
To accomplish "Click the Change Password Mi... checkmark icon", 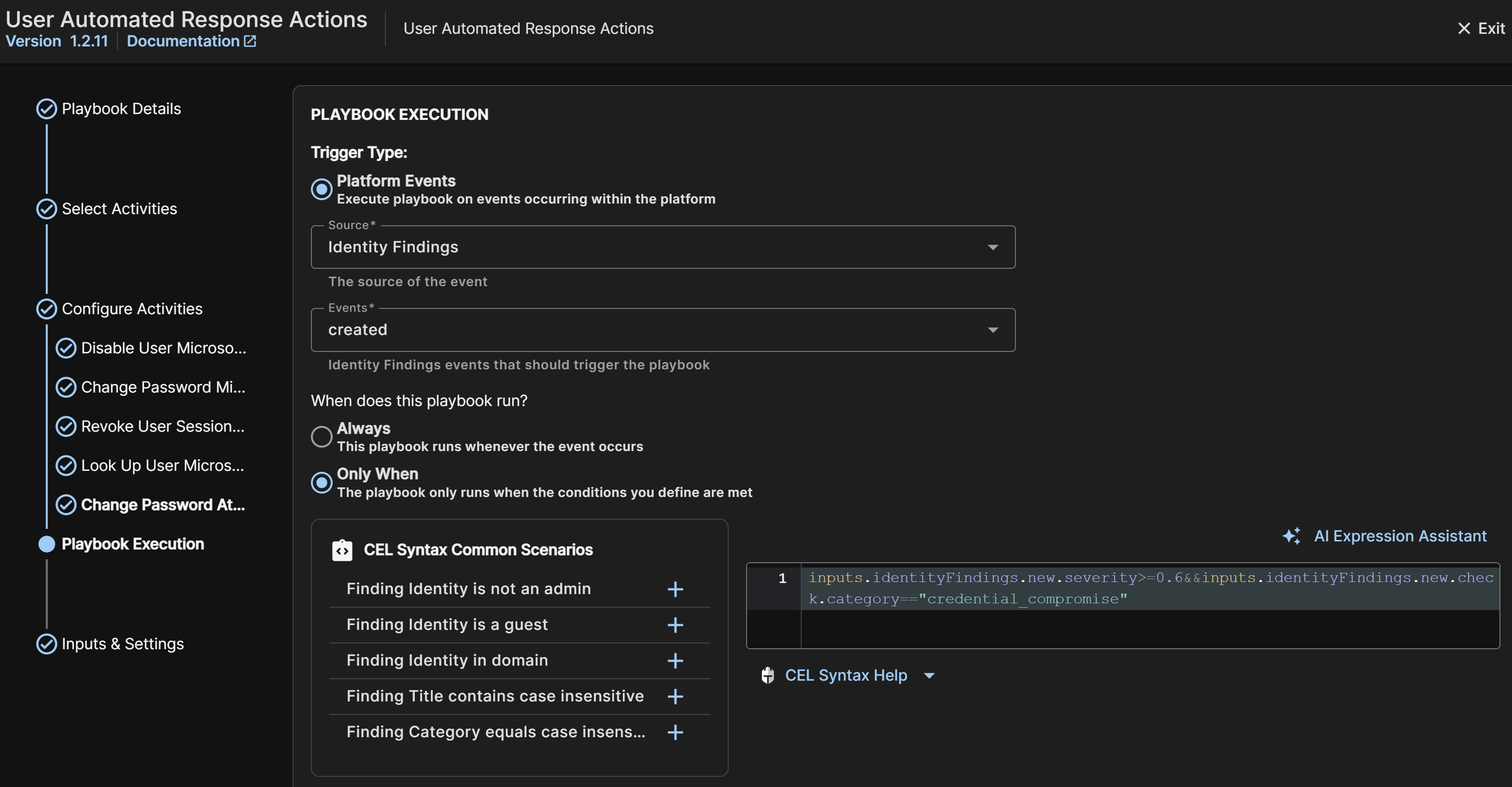I will [x=66, y=387].
